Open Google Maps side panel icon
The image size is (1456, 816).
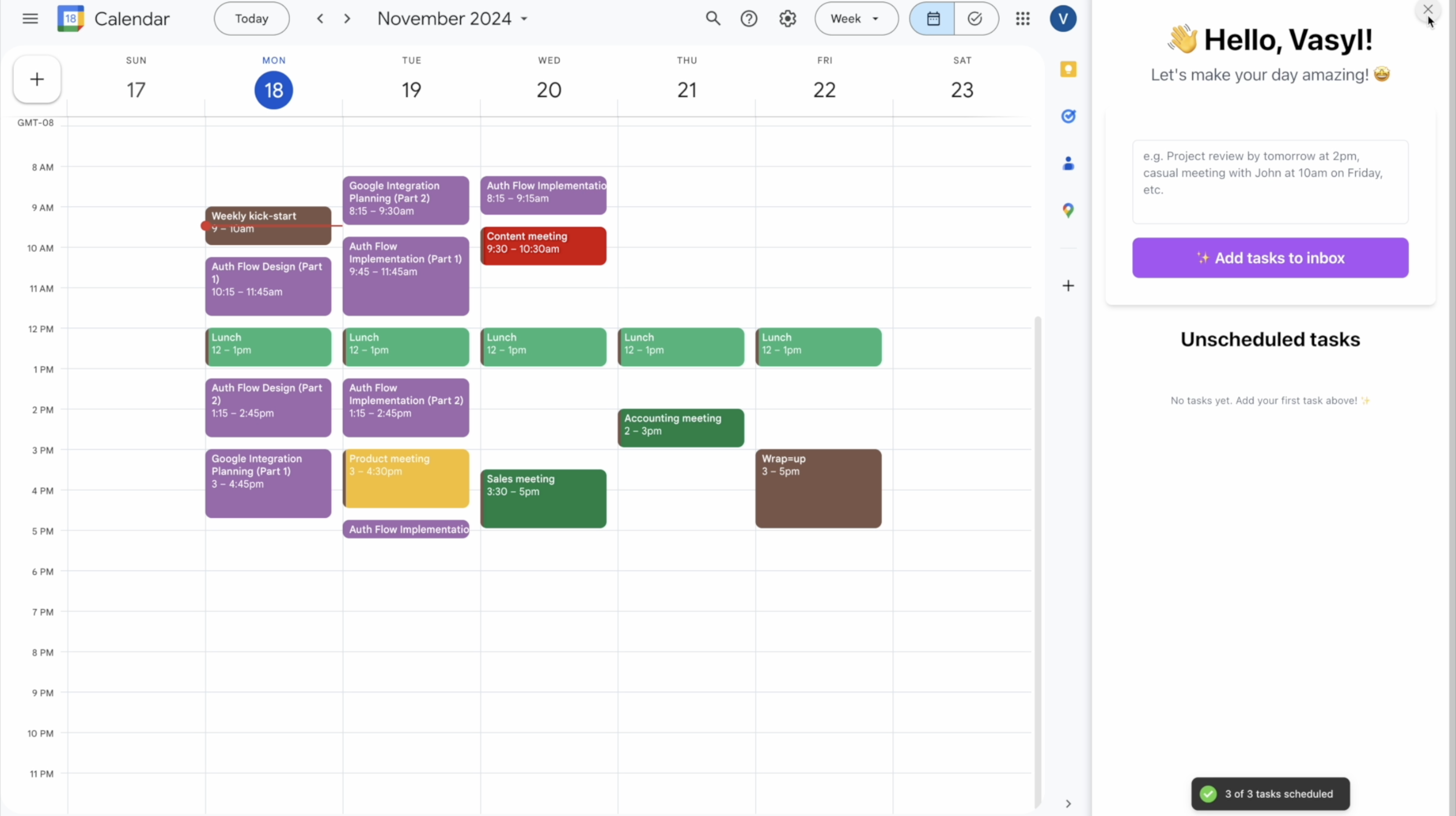(1068, 211)
